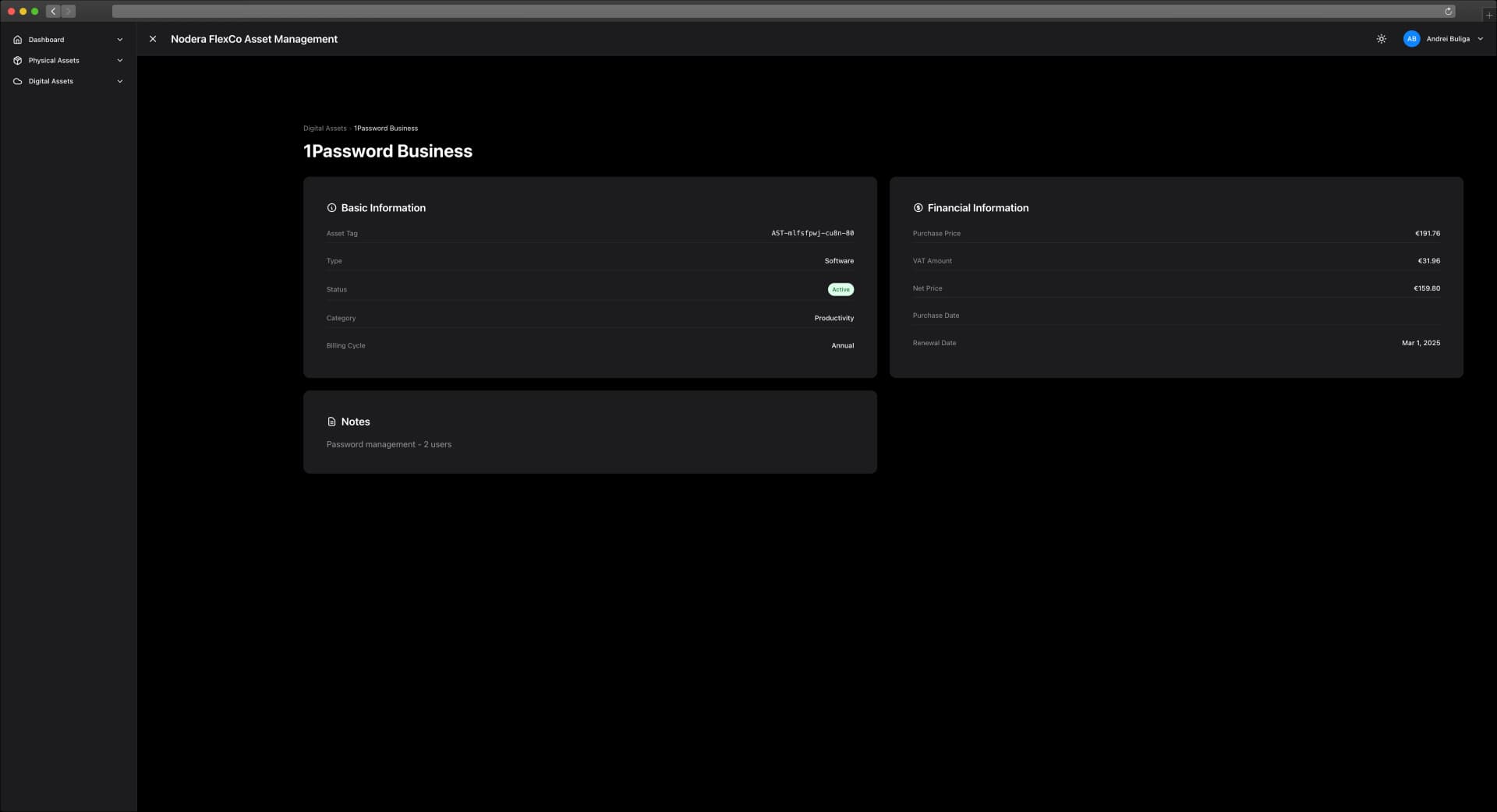Click the VAT Amount label
Screen dimensions: 1497x812
point(932,261)
